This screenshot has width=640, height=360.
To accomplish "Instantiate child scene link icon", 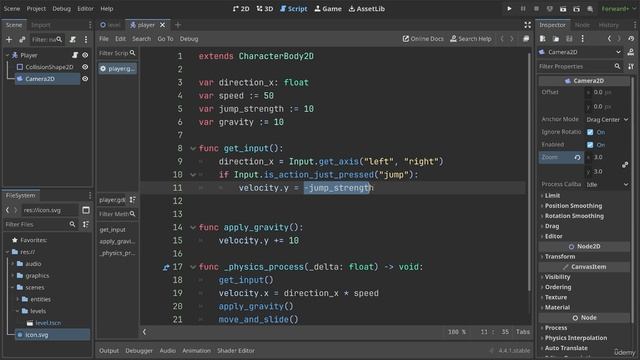I will (22, 40).
